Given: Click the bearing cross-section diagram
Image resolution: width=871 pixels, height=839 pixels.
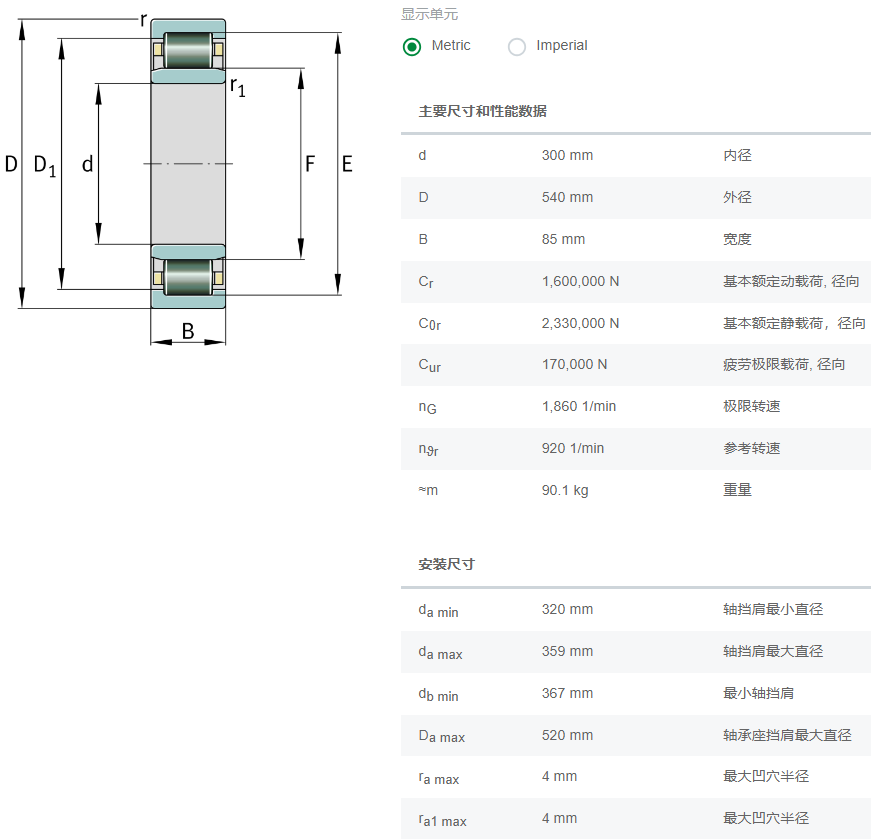Looking at the screenshot, I should [x=179, y=179].
